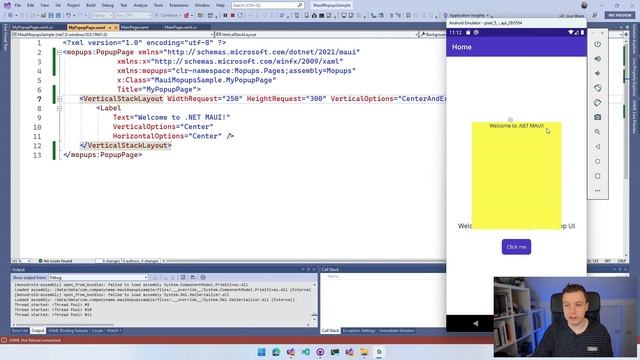Select the Locals tab
This screenshot has height=360, width=640.
click(97, 331)
